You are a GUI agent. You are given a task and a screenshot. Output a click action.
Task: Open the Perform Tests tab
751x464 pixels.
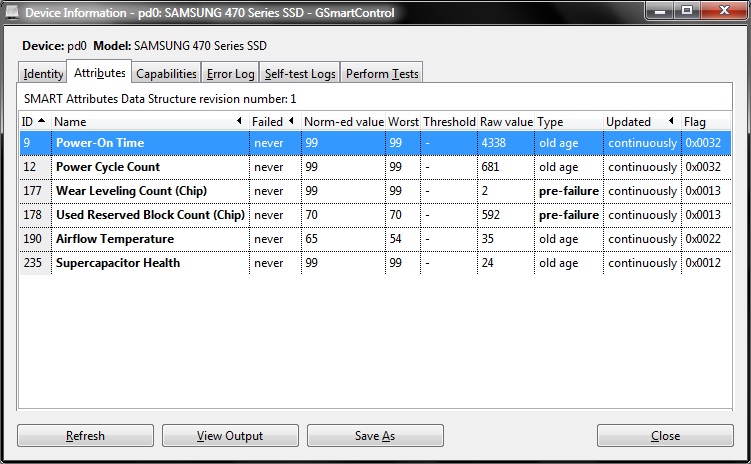[x=382, y=73]
